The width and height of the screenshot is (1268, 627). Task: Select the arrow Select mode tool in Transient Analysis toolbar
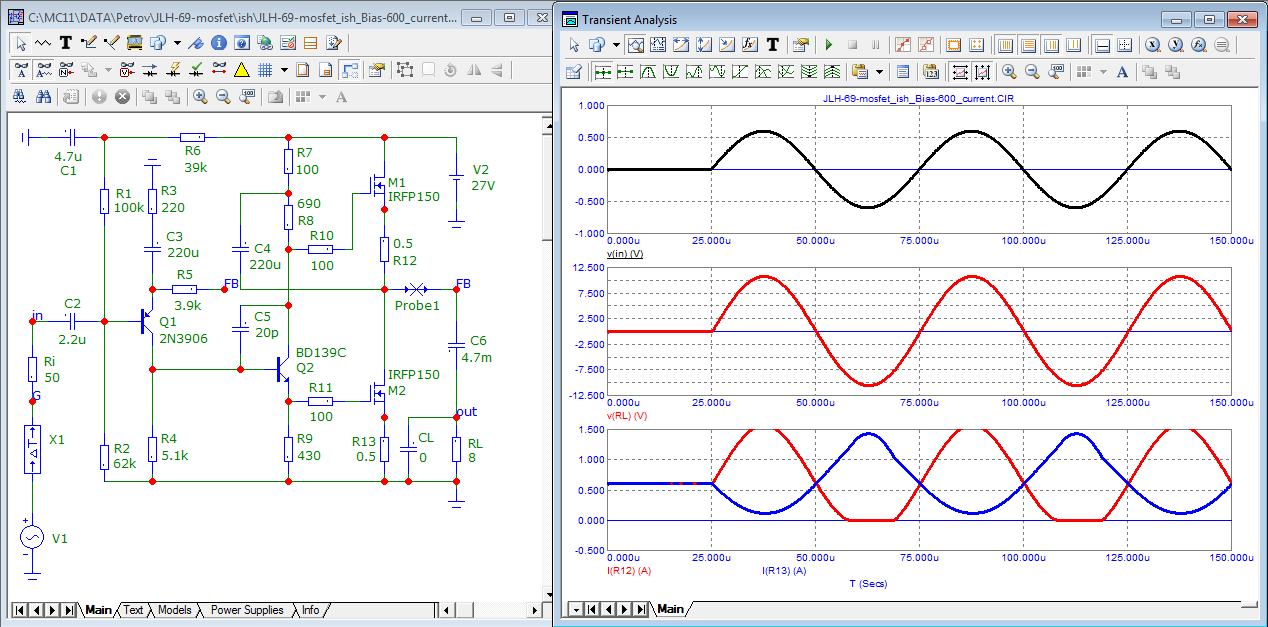click(x=574, y=45)
